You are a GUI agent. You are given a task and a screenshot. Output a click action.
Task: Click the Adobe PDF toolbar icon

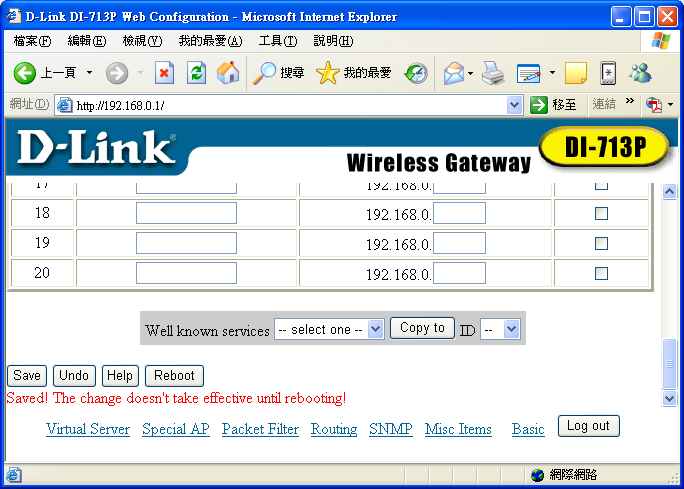(x=654, y=105)
